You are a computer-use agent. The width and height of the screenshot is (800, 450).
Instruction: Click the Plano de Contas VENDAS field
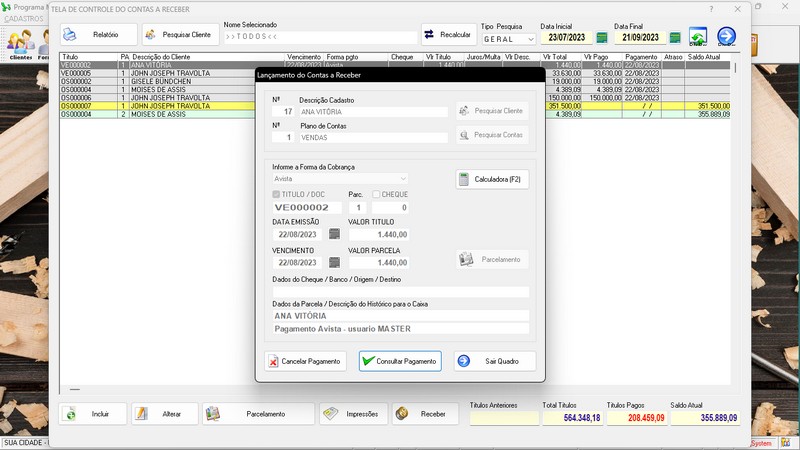pos(373,138)
